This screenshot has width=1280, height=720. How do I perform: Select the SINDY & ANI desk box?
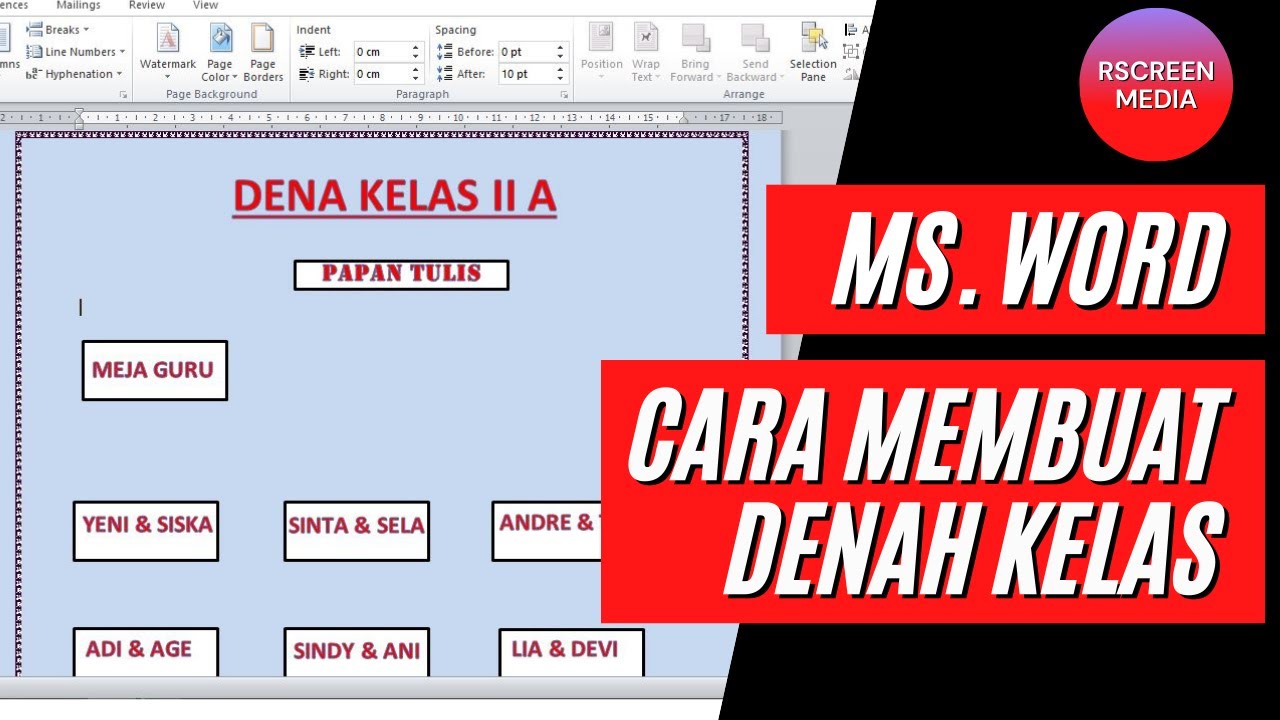[x=356, y=652]
